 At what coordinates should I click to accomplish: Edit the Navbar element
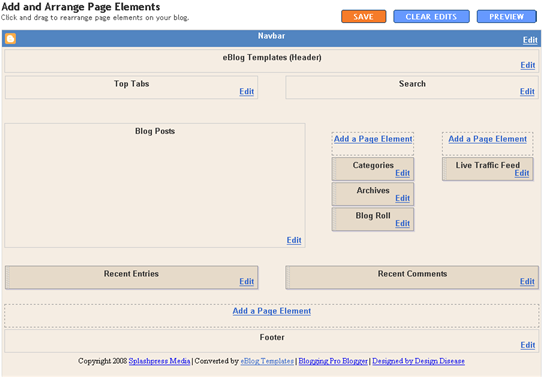tap(530, 40)
